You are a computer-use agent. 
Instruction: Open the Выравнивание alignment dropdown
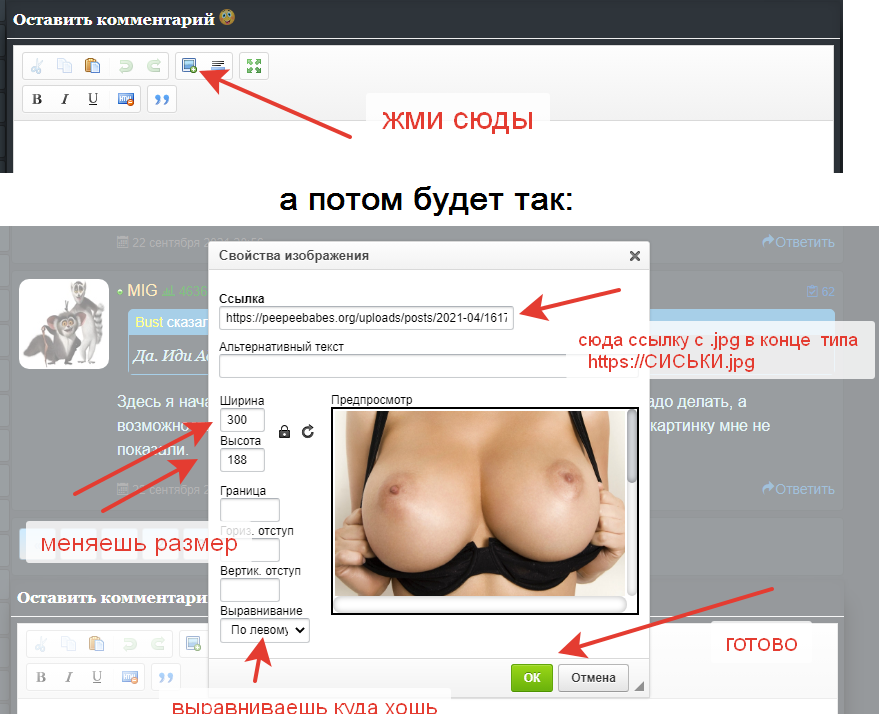(x=265, y=630)
